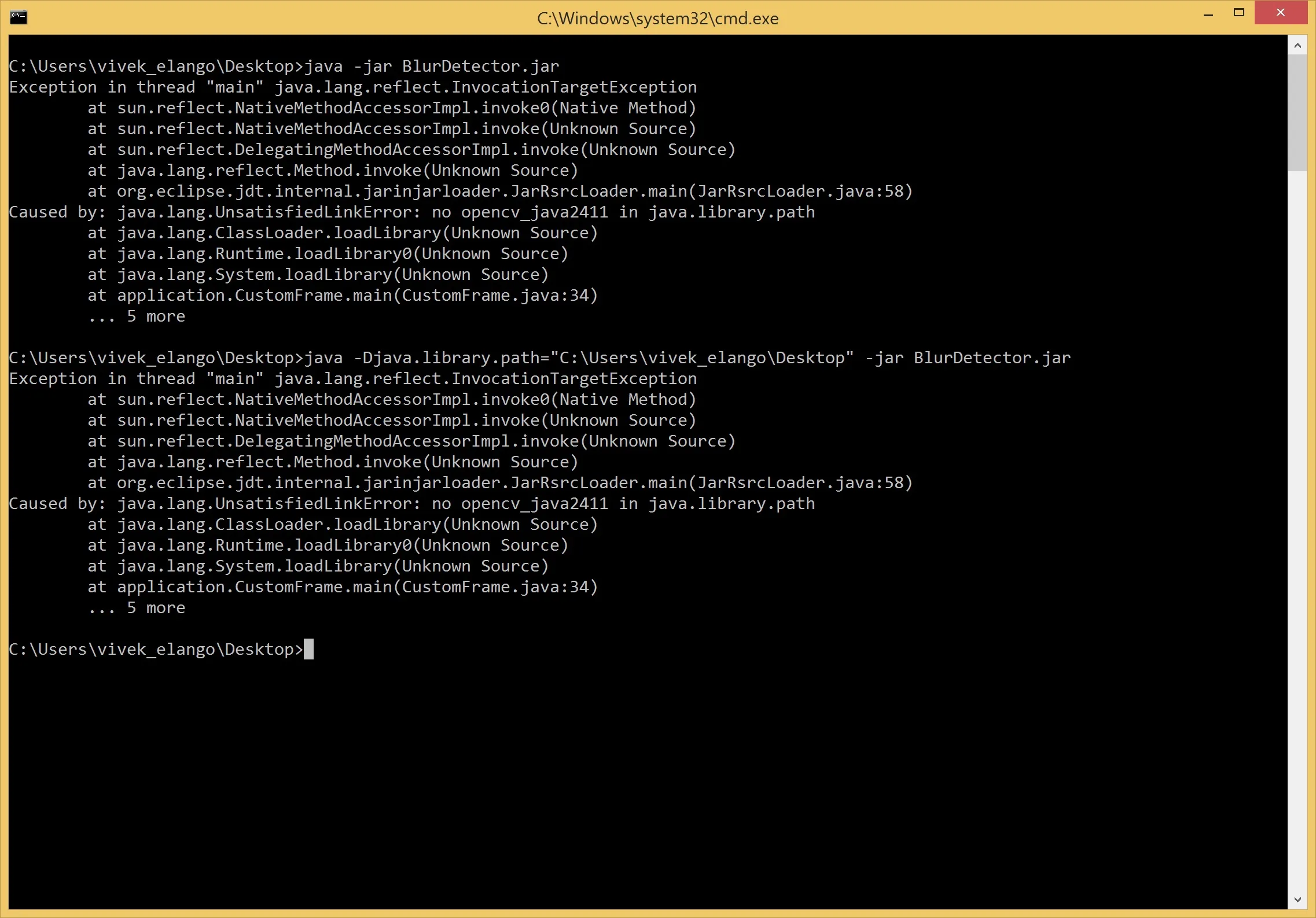
Task: Click the scrollbar up arrow
Action: pyautogui.click(x=1297, y=45)
